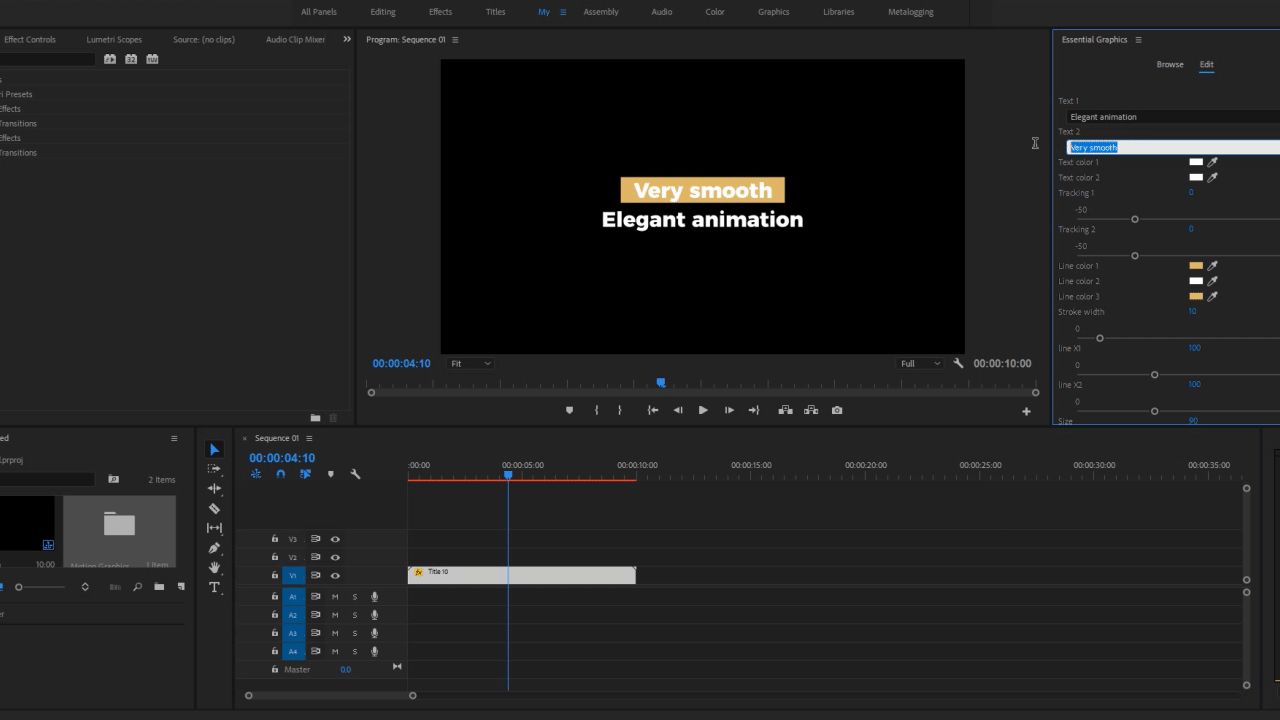Open timeline display settings wrench
This screenshot has width=1280, height=720.
355,474
